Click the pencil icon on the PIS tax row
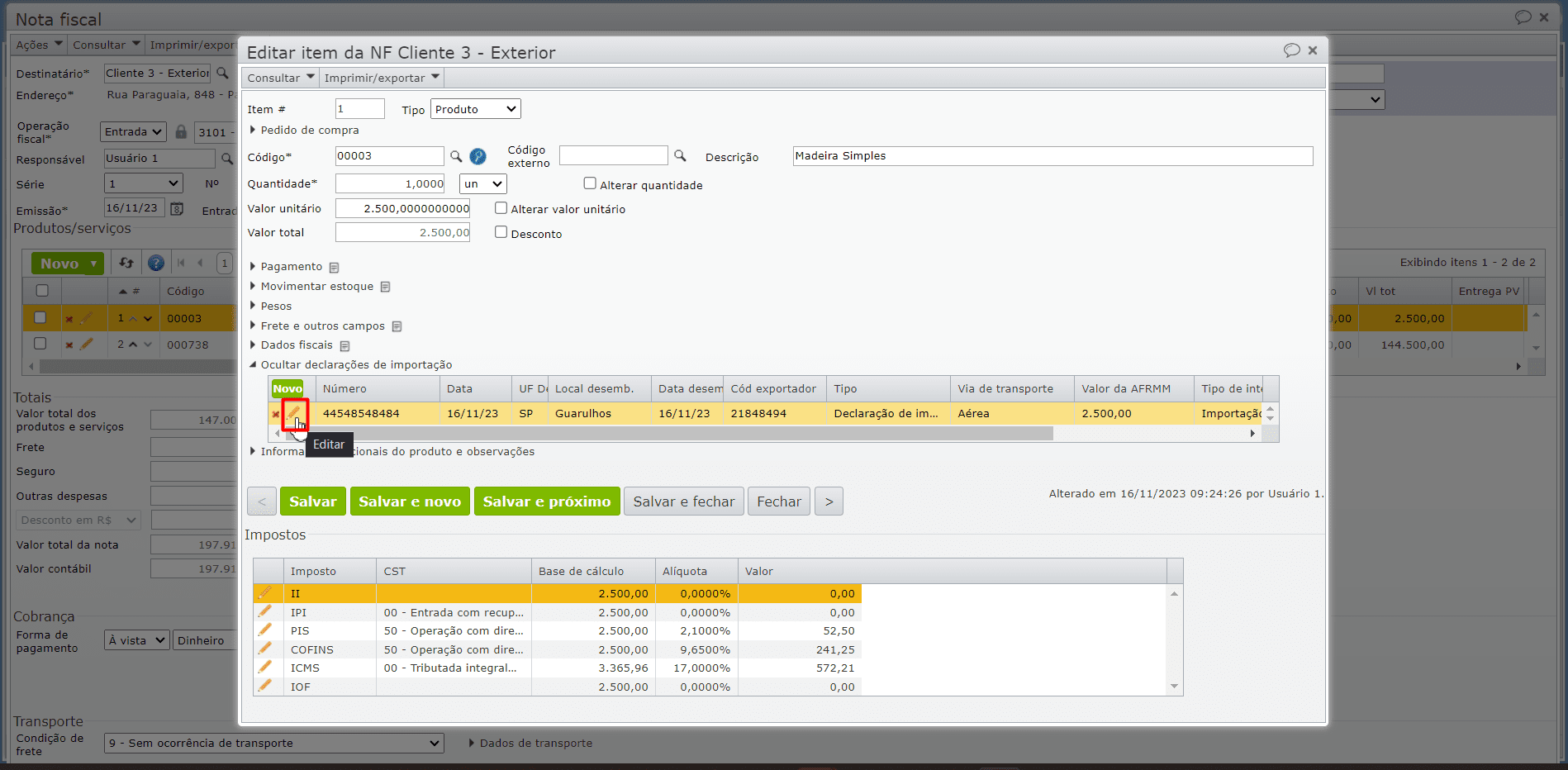The width and height of the screenshot is (1568, 770). 264,630
